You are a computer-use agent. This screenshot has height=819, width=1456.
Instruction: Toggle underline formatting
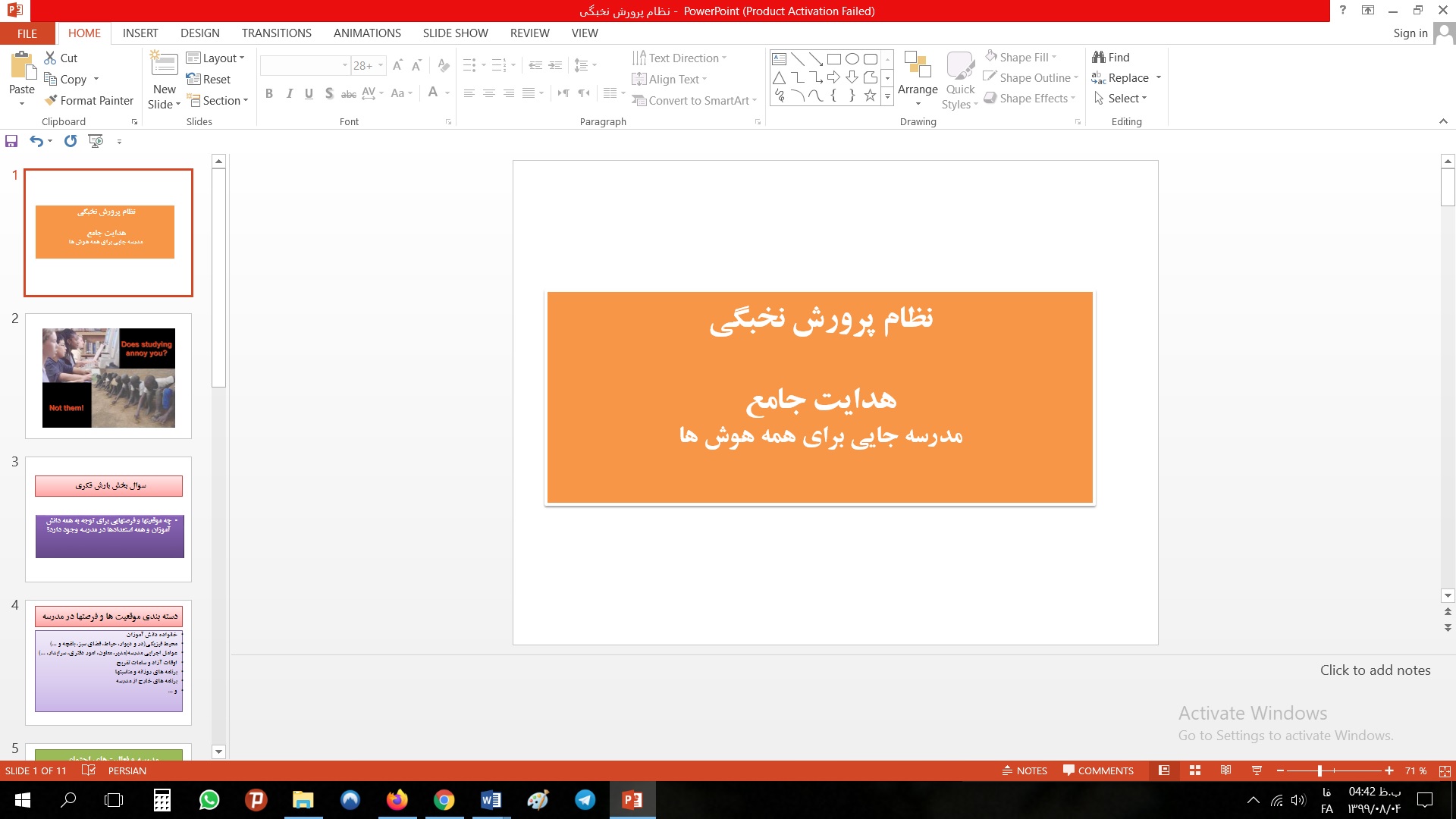pos(308,94)
